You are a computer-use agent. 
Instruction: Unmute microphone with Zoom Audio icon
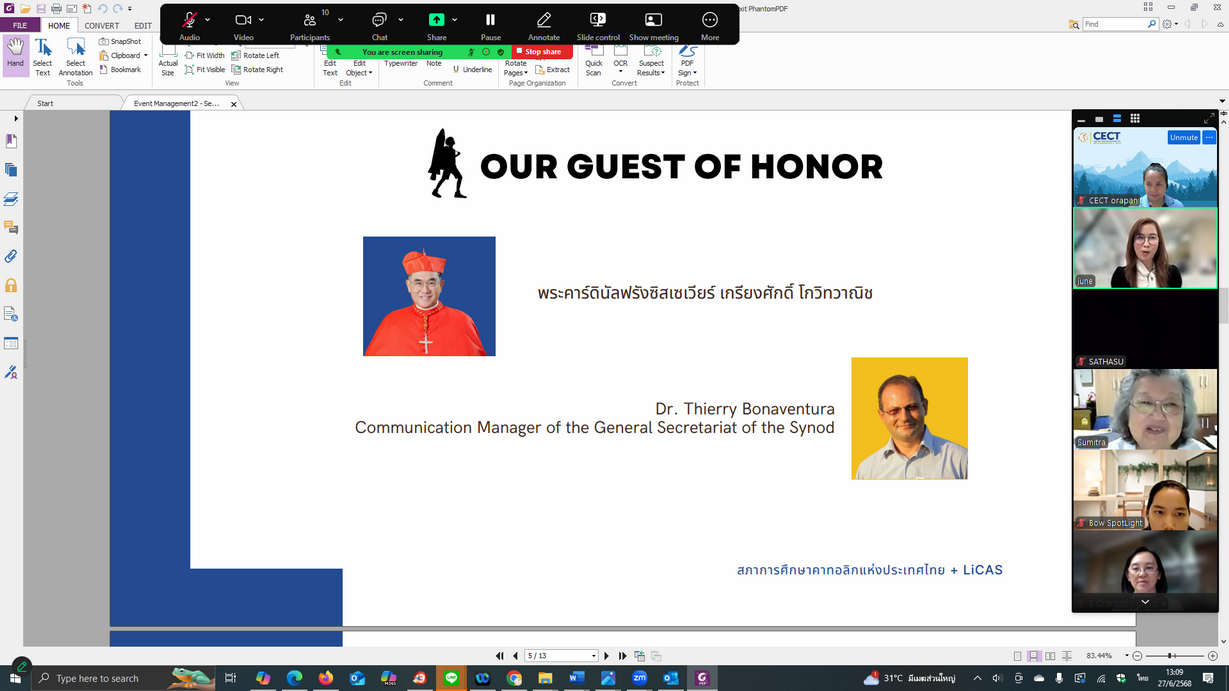[x=189, y=20]
